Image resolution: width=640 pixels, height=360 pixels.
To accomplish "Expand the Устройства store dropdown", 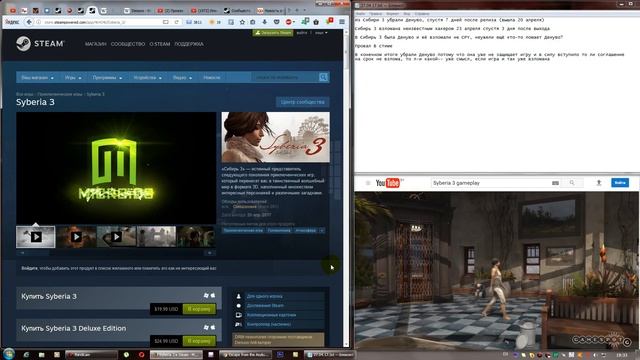I will click(147, 78).
